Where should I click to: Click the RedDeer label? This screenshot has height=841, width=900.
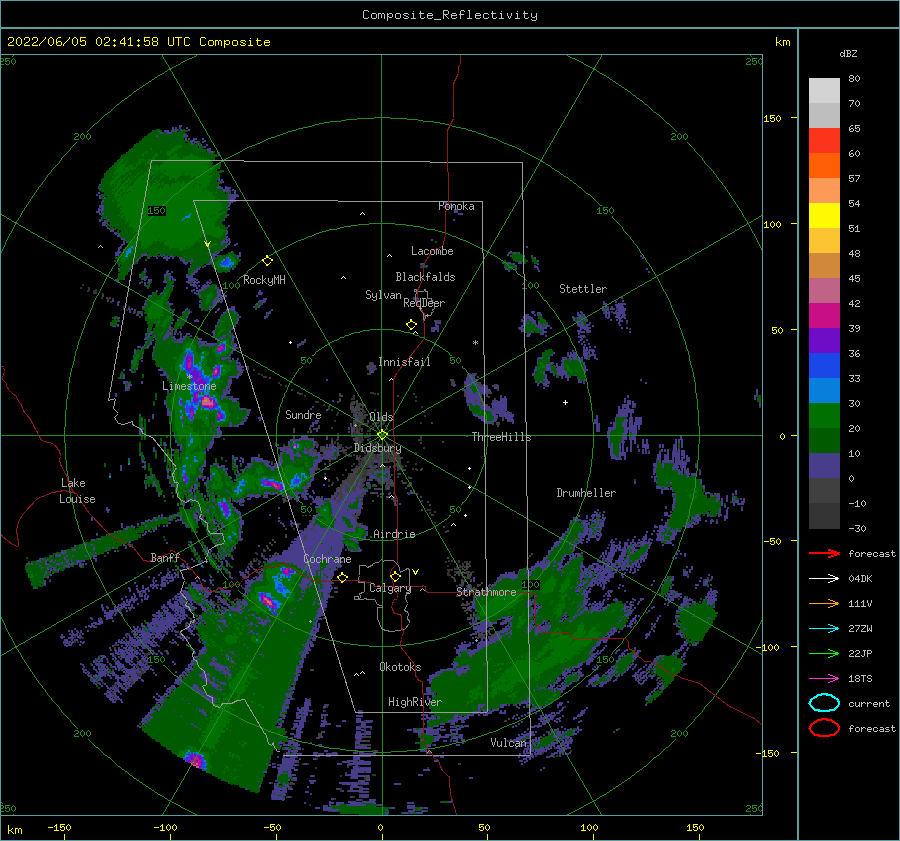pyautogui.click(x=424, y=303)
